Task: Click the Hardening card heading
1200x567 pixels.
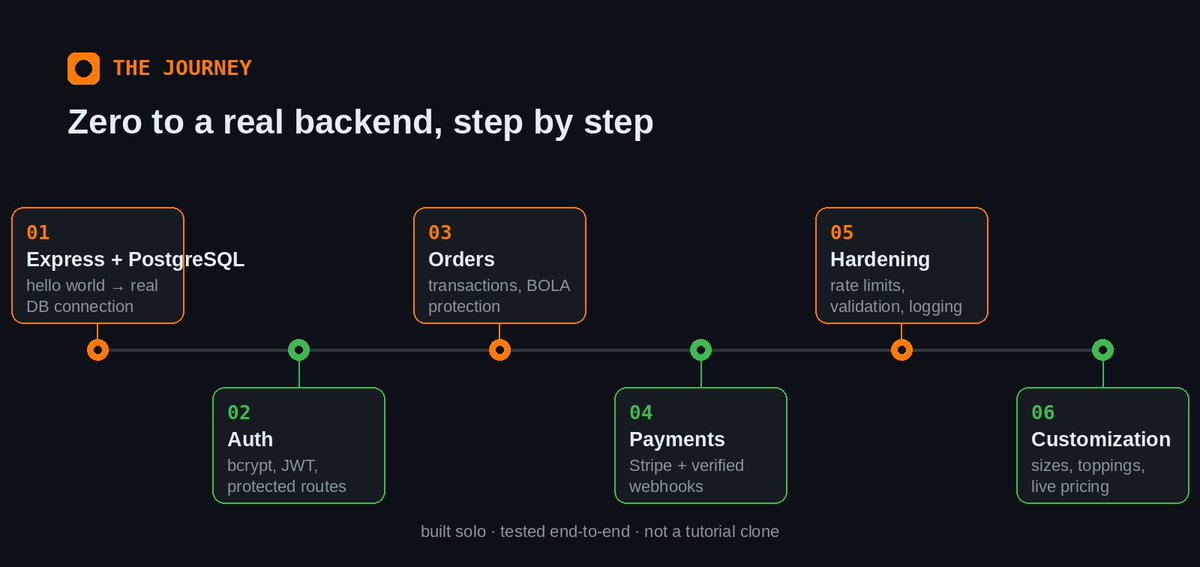Action: tap(880, 260)
